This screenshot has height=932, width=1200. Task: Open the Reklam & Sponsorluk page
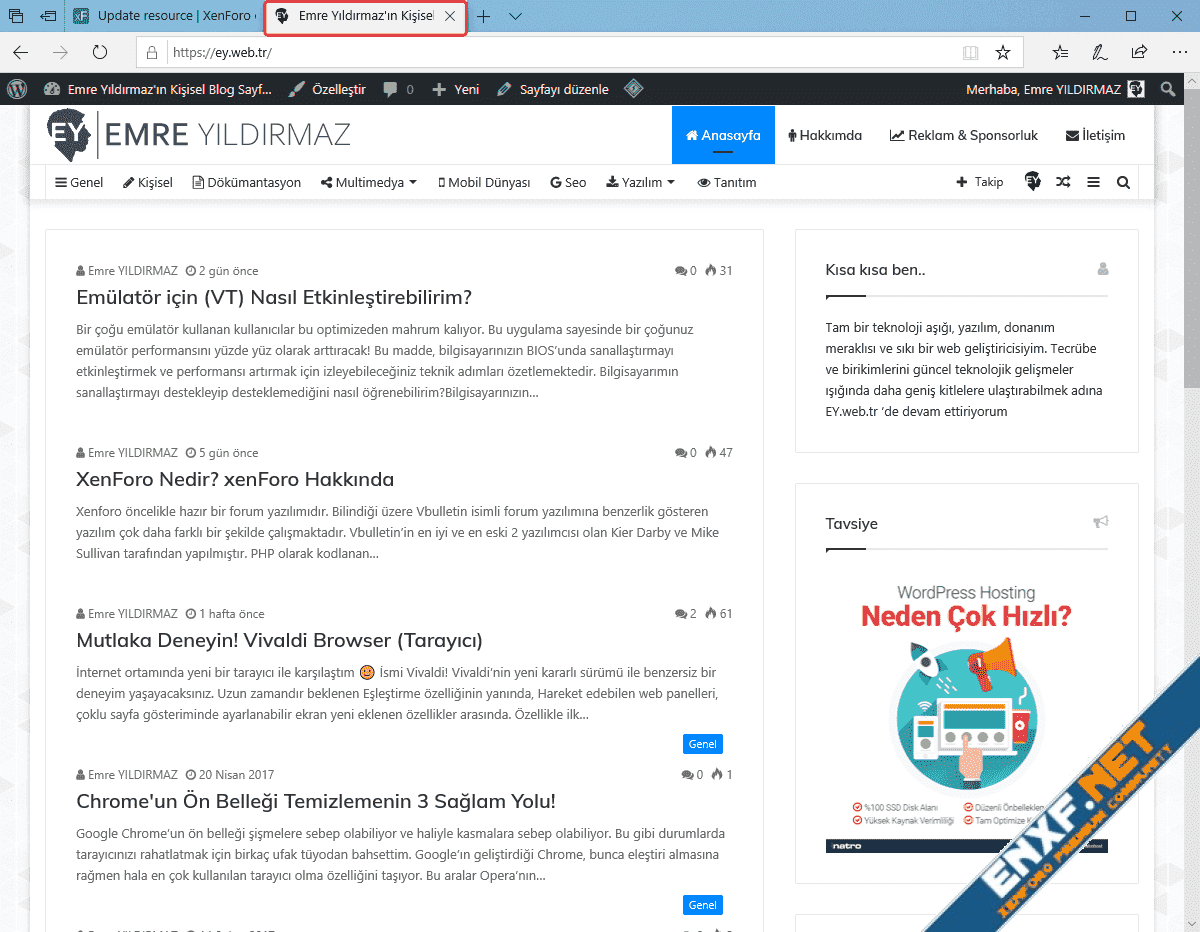(964, 135)
